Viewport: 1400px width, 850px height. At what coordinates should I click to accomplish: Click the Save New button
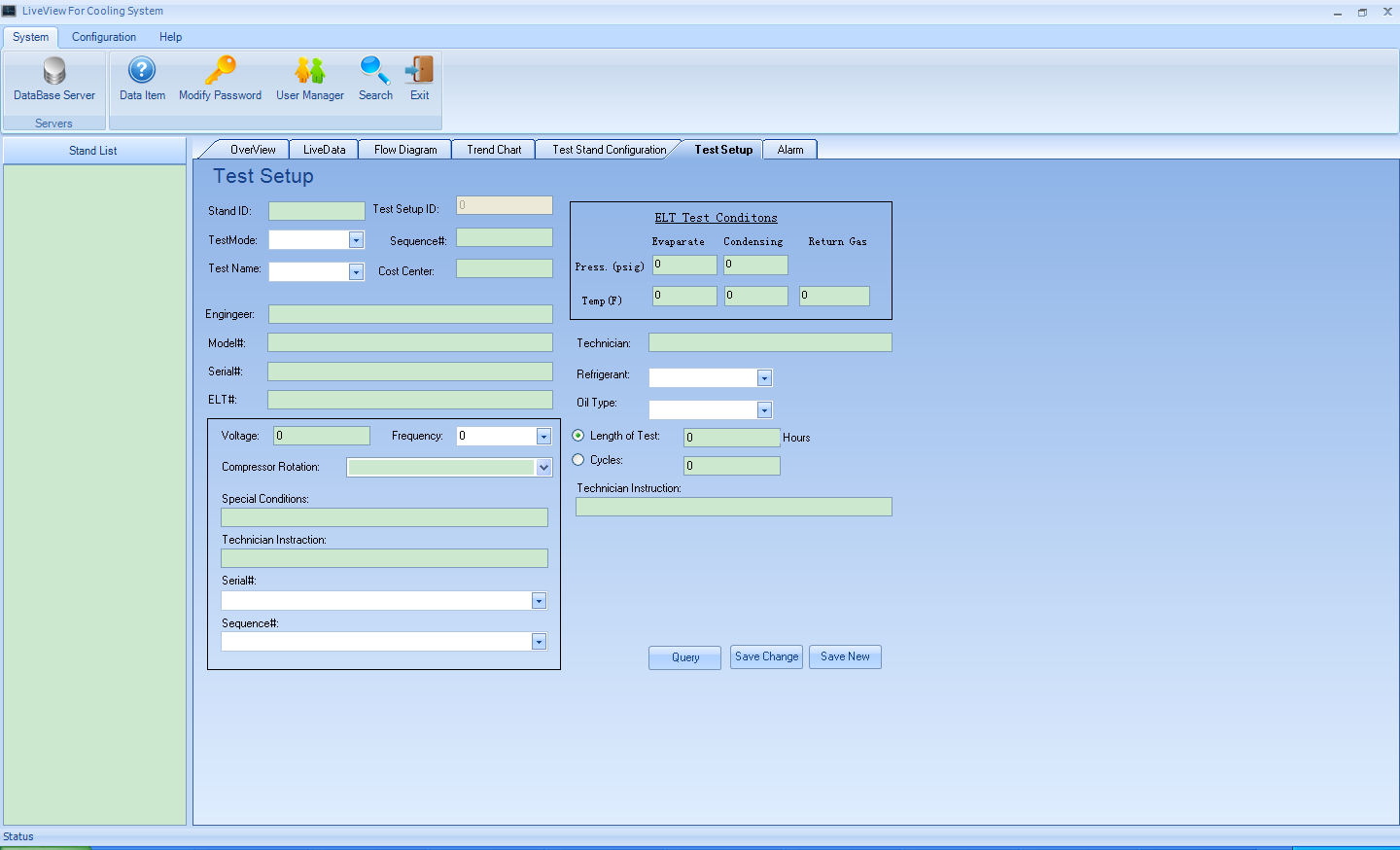click(x=846, y=657)
